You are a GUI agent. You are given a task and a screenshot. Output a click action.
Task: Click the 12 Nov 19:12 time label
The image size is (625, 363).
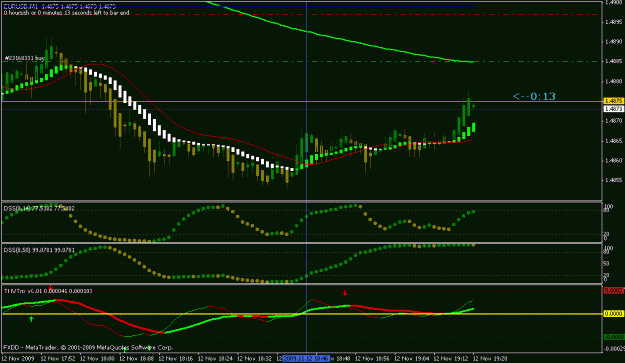click(451, 359)
